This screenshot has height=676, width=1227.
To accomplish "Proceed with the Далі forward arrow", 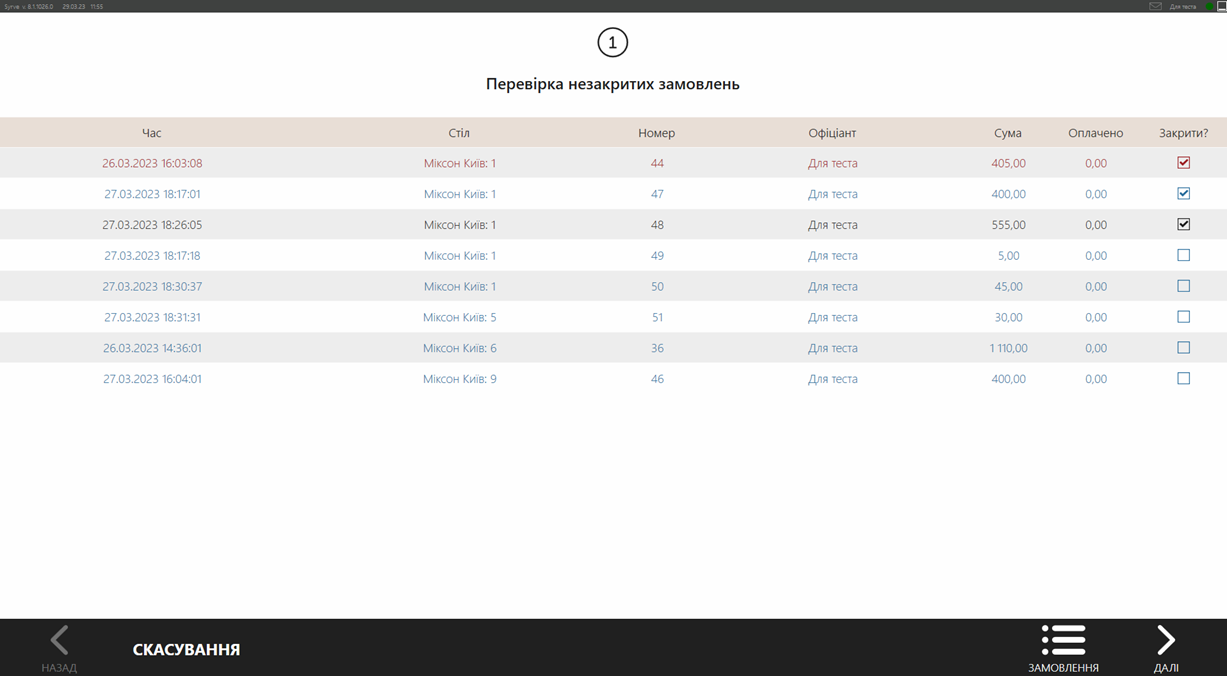I will coord(1166,641).
